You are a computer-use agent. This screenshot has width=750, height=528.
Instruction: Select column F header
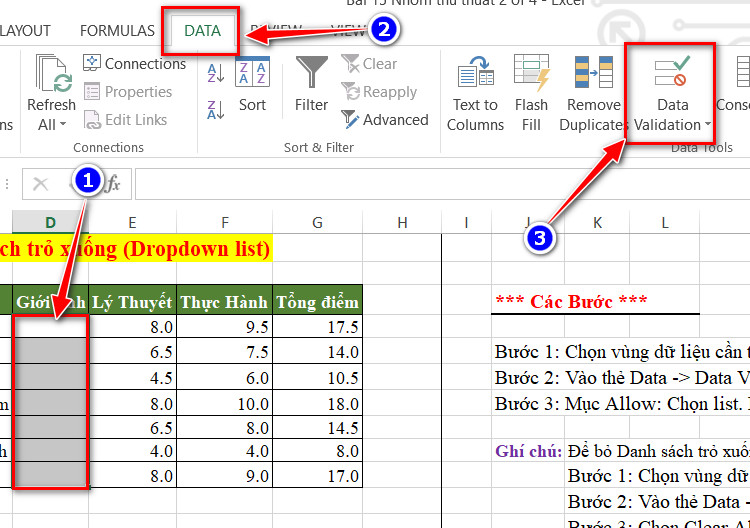[x=225, y=222]
